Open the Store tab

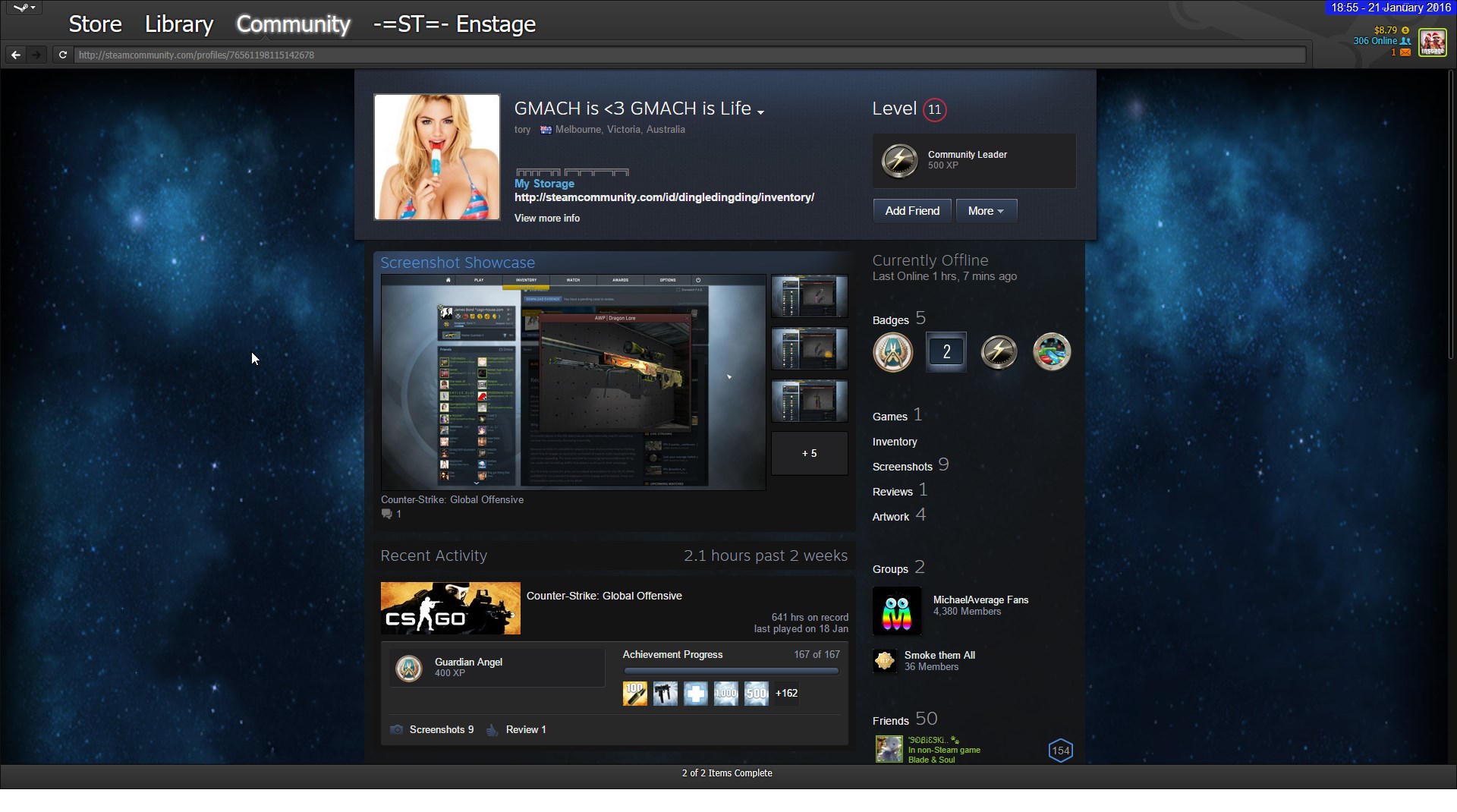click(95, 24)
